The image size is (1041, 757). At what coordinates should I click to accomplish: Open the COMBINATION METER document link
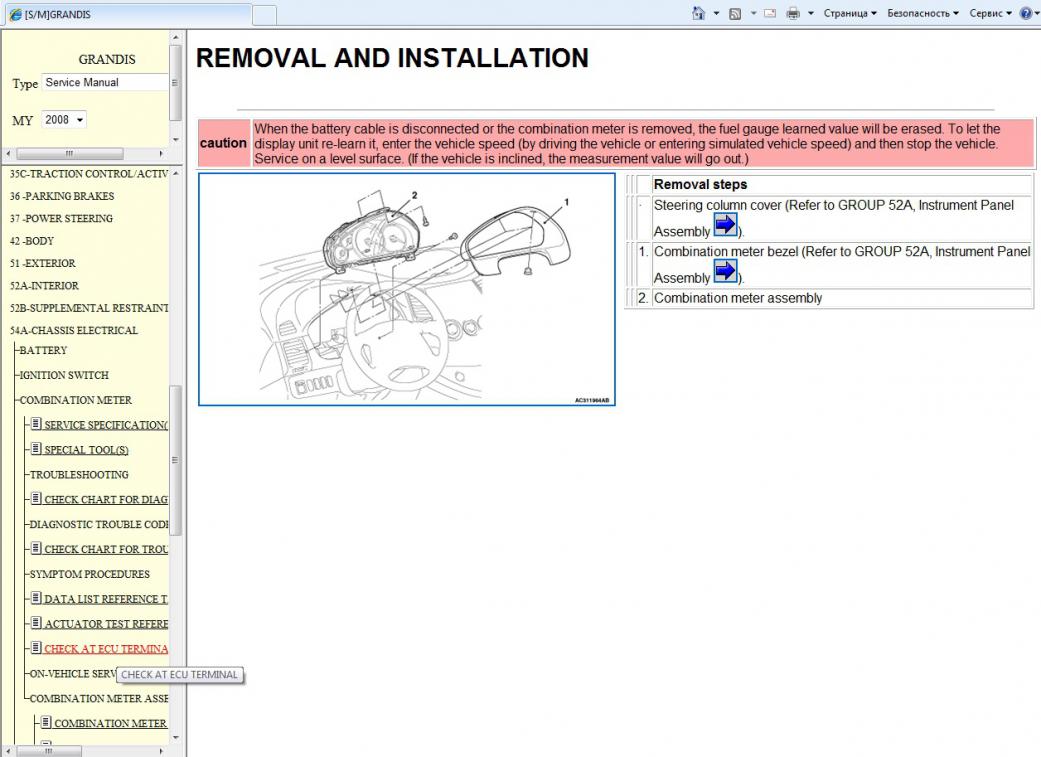click(110, 724)
